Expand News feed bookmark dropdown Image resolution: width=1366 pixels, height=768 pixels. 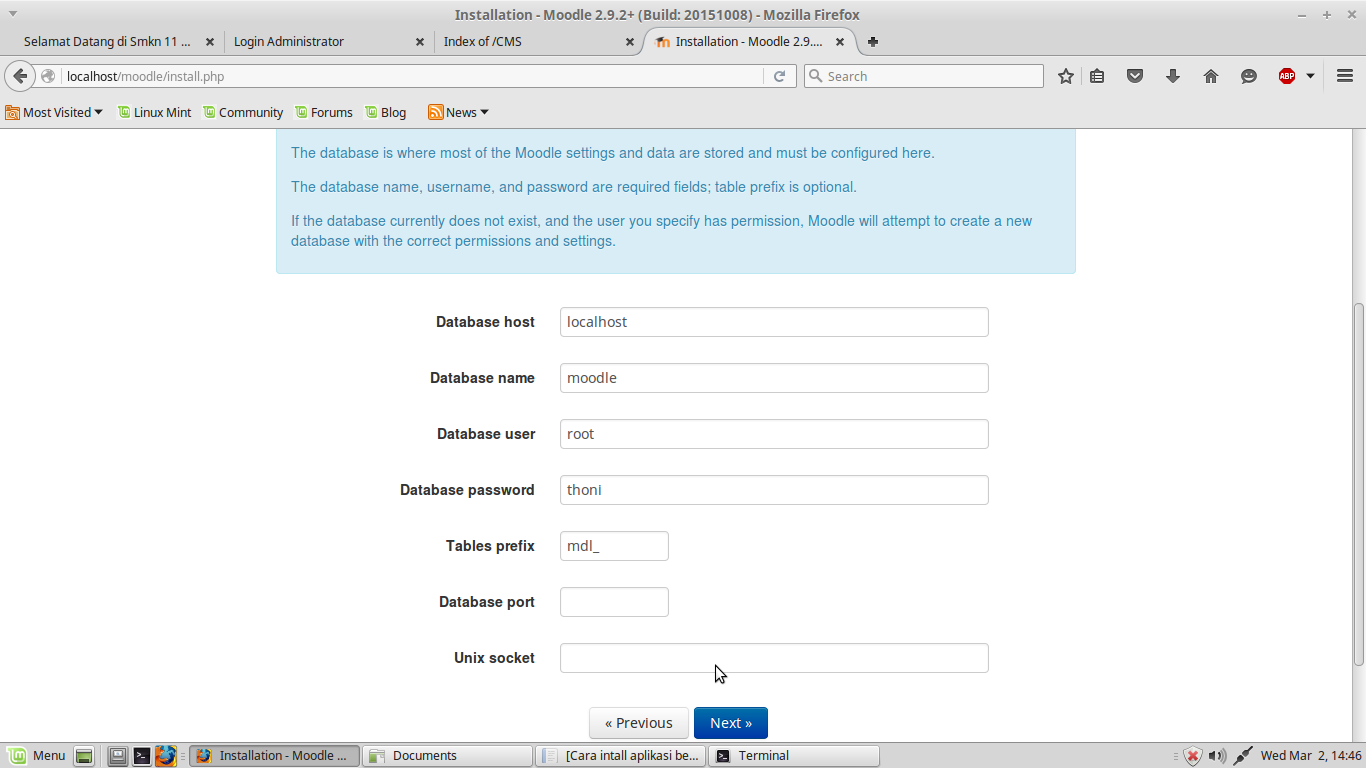(458, 112)
